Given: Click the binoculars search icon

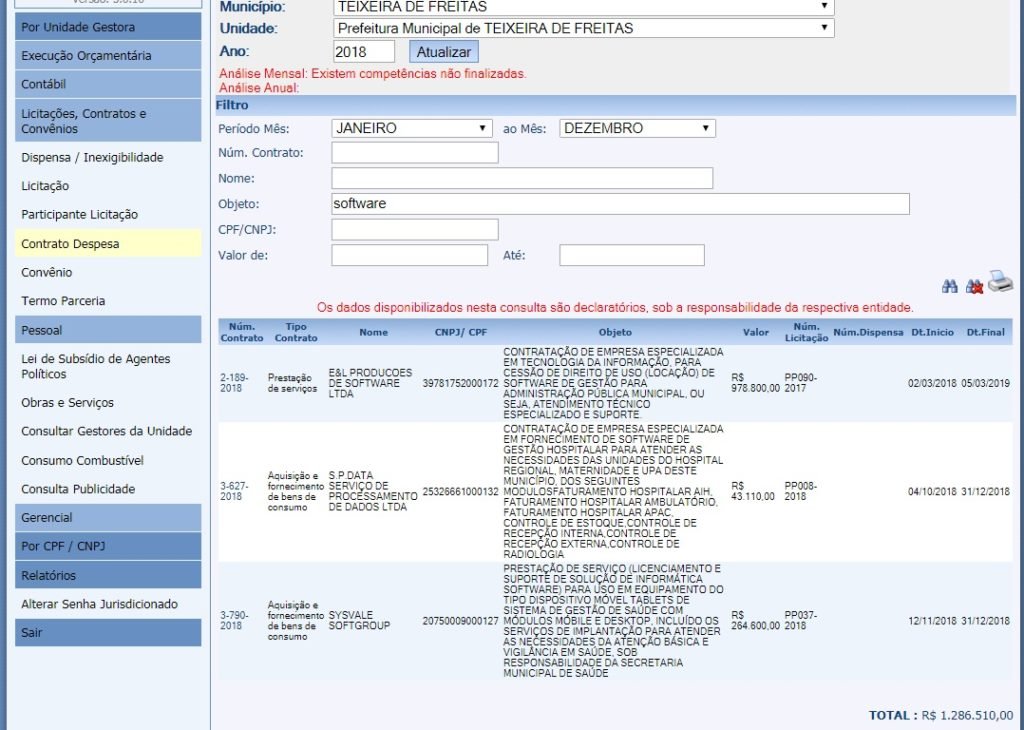Looking at the screenshot, I should 950,286.
